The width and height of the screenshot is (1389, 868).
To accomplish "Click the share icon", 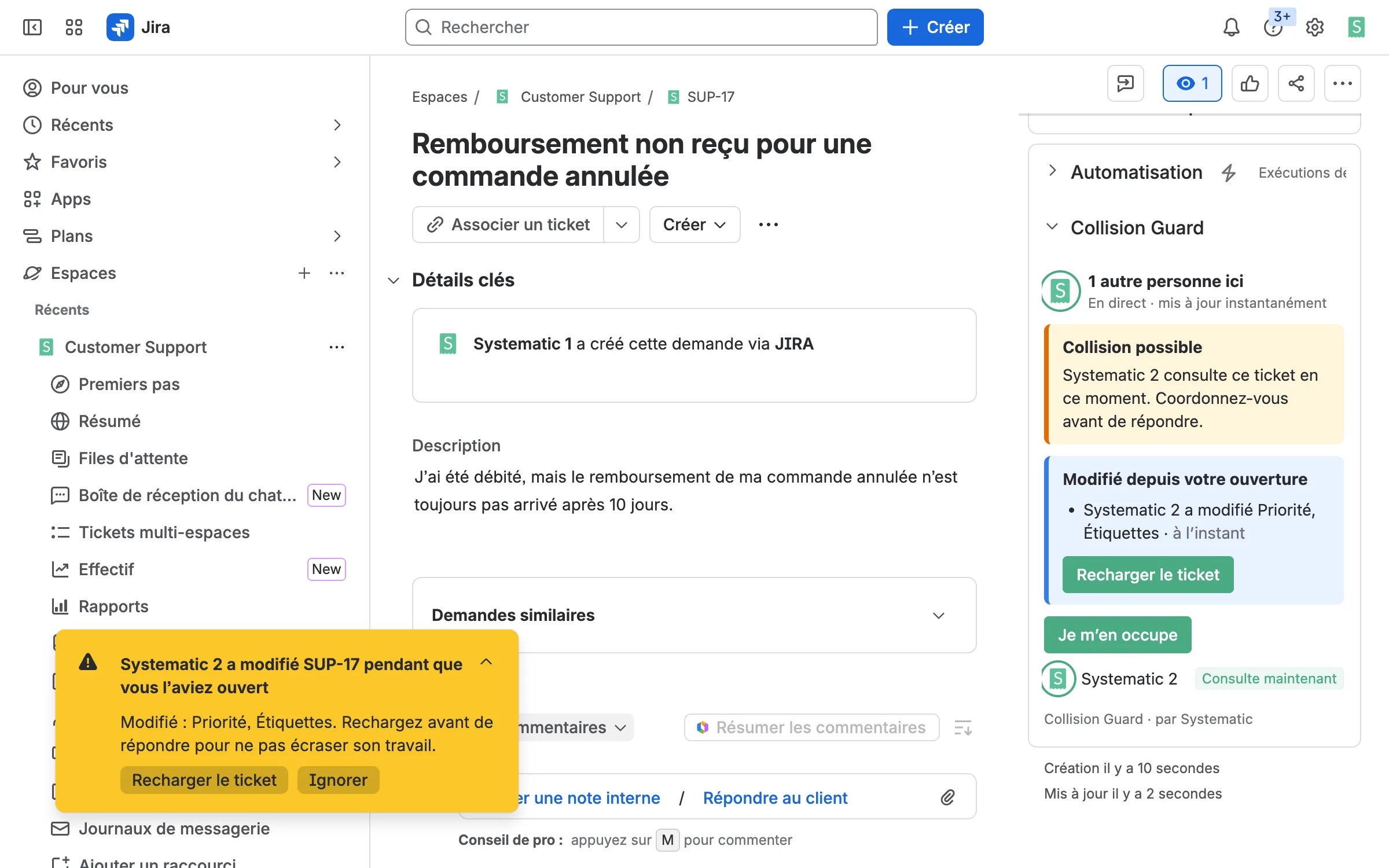I will tap(1296, 83).
